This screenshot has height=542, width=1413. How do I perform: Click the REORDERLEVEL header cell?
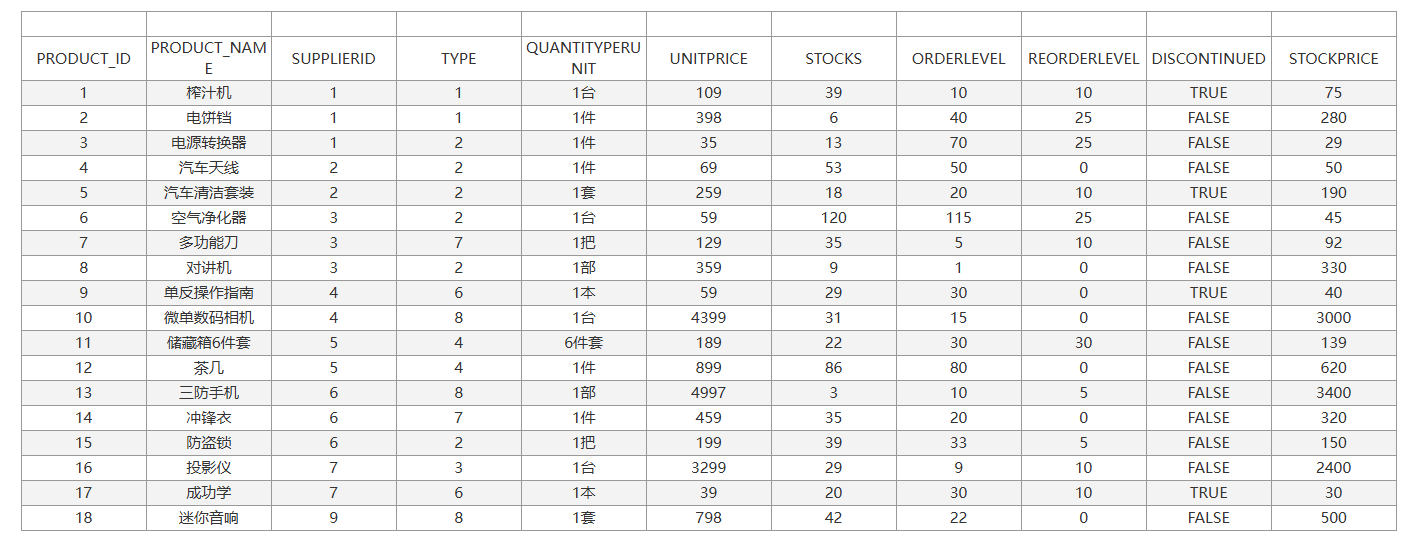tap(1084, 59)
